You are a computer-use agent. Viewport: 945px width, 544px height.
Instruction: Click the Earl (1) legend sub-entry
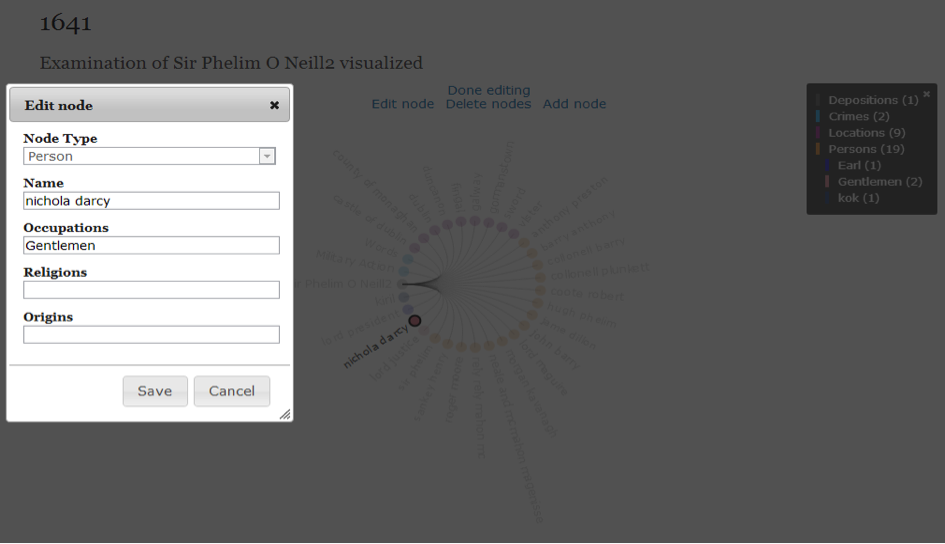click(859, 165)
